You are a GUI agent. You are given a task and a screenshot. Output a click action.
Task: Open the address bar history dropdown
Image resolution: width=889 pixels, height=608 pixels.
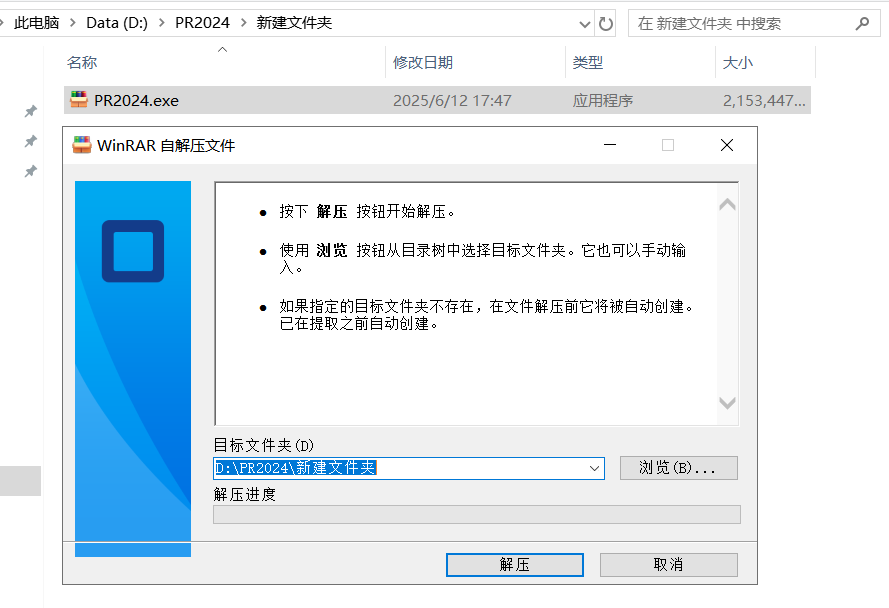pos(585,24)
